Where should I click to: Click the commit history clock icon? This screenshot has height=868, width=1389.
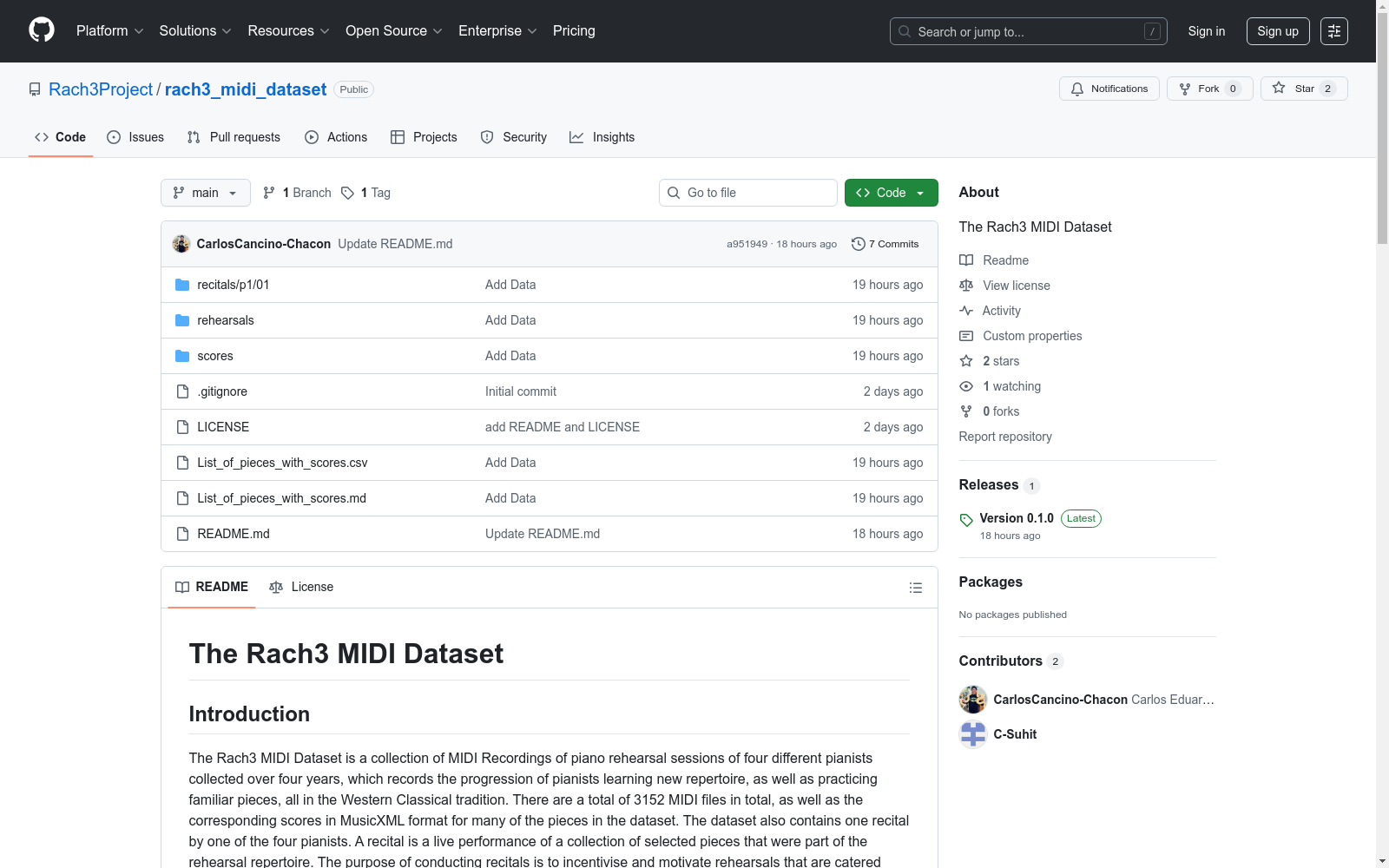click(x=859, y=244)
